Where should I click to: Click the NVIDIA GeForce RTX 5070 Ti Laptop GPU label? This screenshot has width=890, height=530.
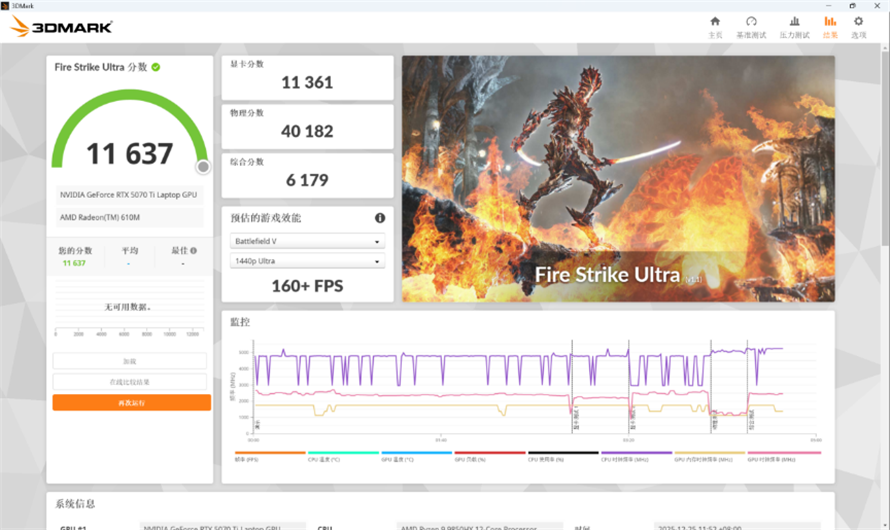click(x=129, y=195)
